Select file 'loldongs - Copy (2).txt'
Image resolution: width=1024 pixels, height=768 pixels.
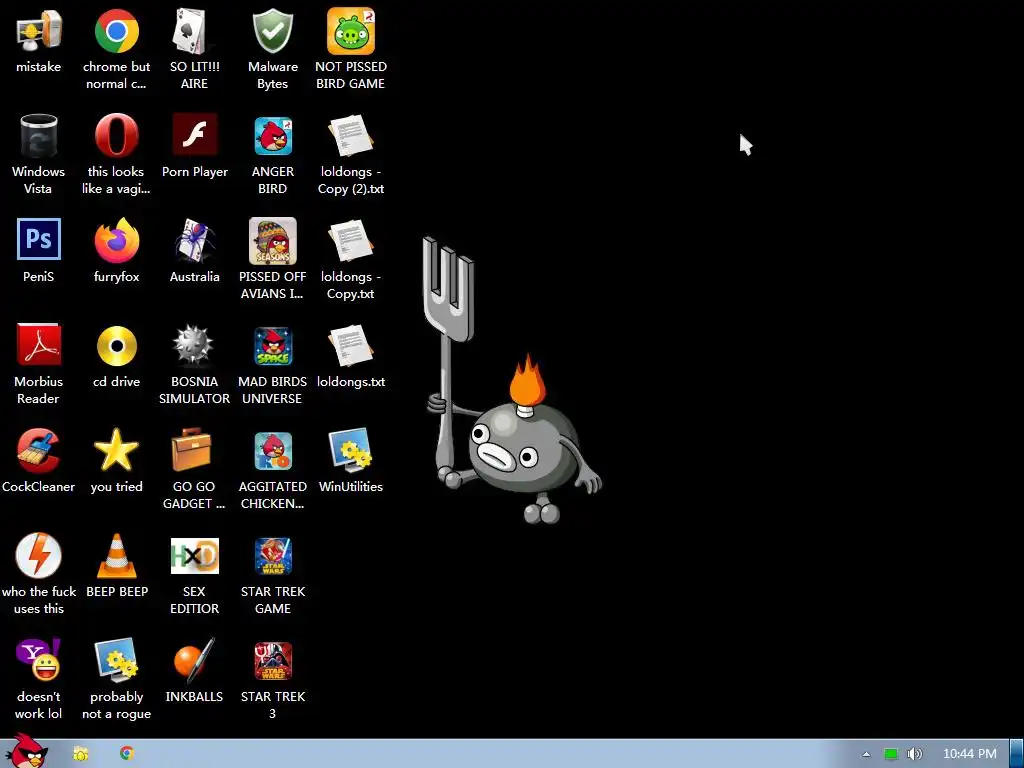tap(351, 136)
